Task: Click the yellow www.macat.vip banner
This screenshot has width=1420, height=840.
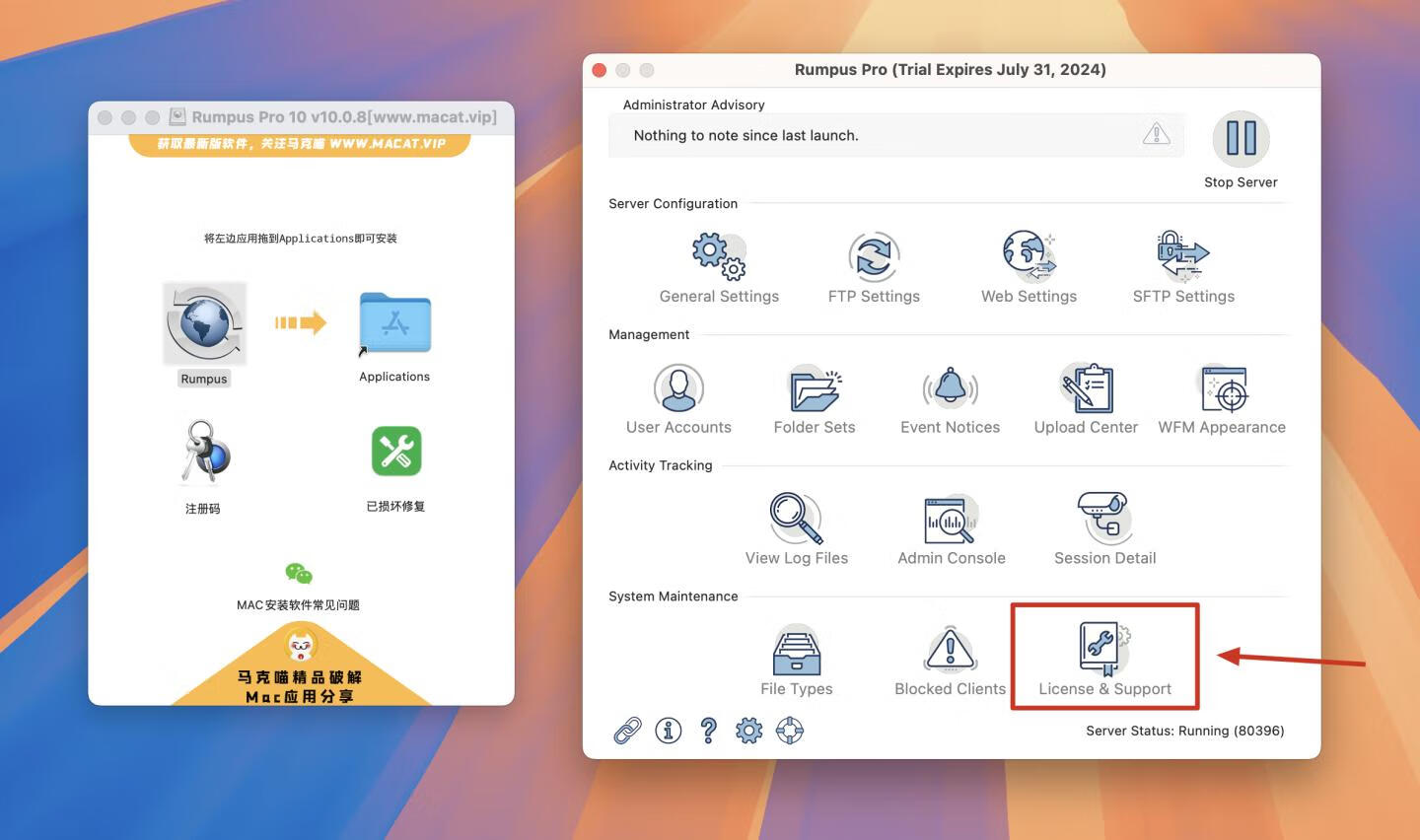Action: (x=300, y=144)
